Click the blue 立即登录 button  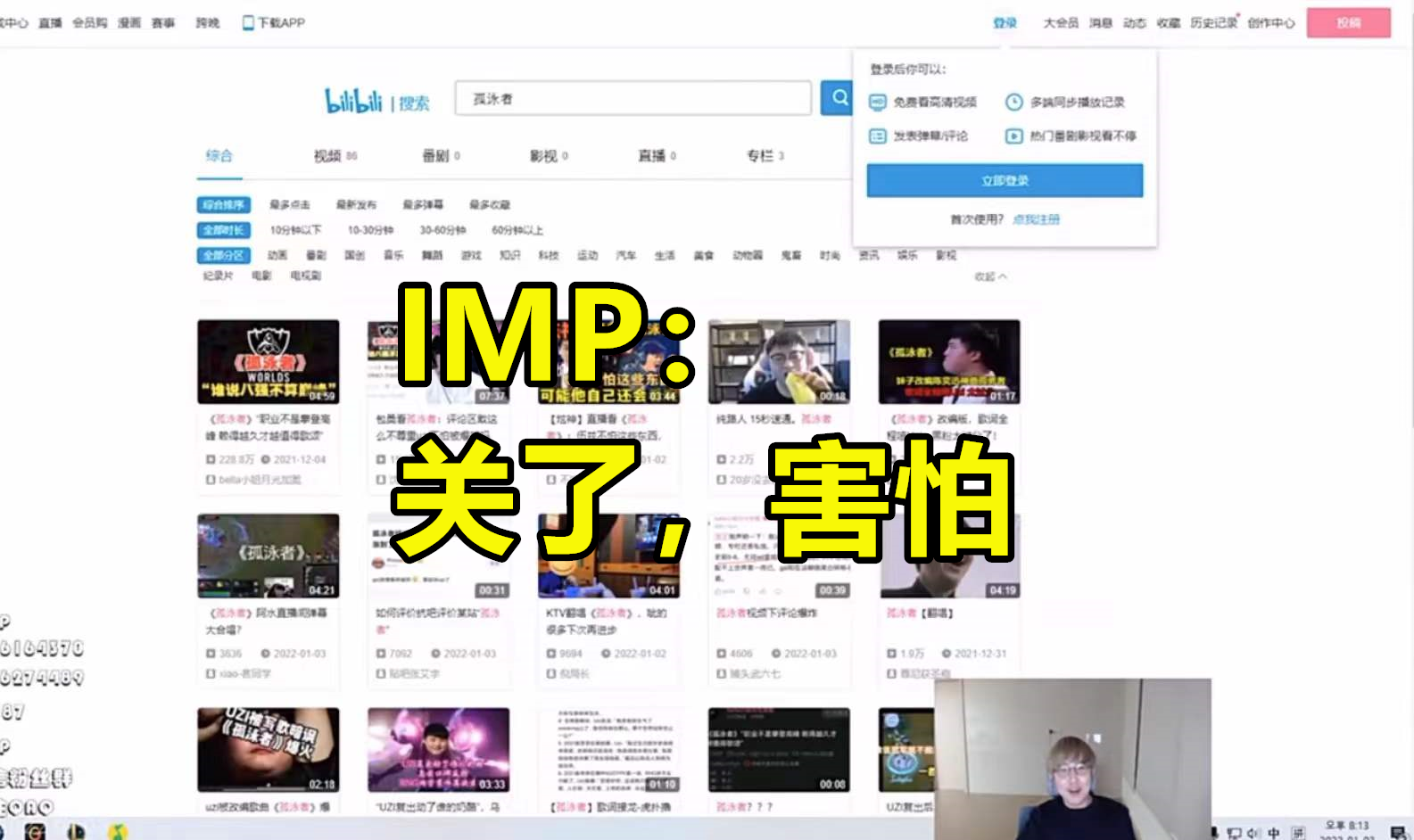pyautogui.click(x=1005, y=180)
